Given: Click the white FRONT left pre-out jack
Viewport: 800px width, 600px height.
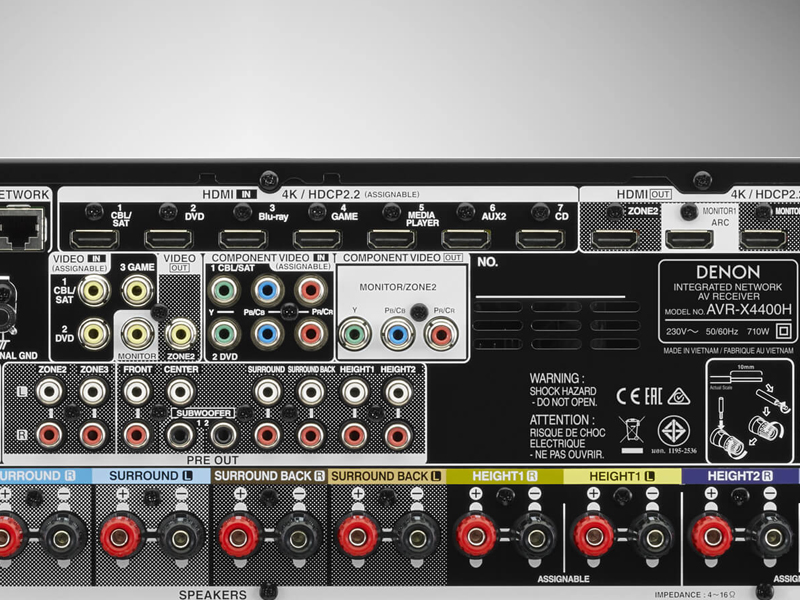Looking at the screenshot, I should pyautogui.click(x=137, y=392).
